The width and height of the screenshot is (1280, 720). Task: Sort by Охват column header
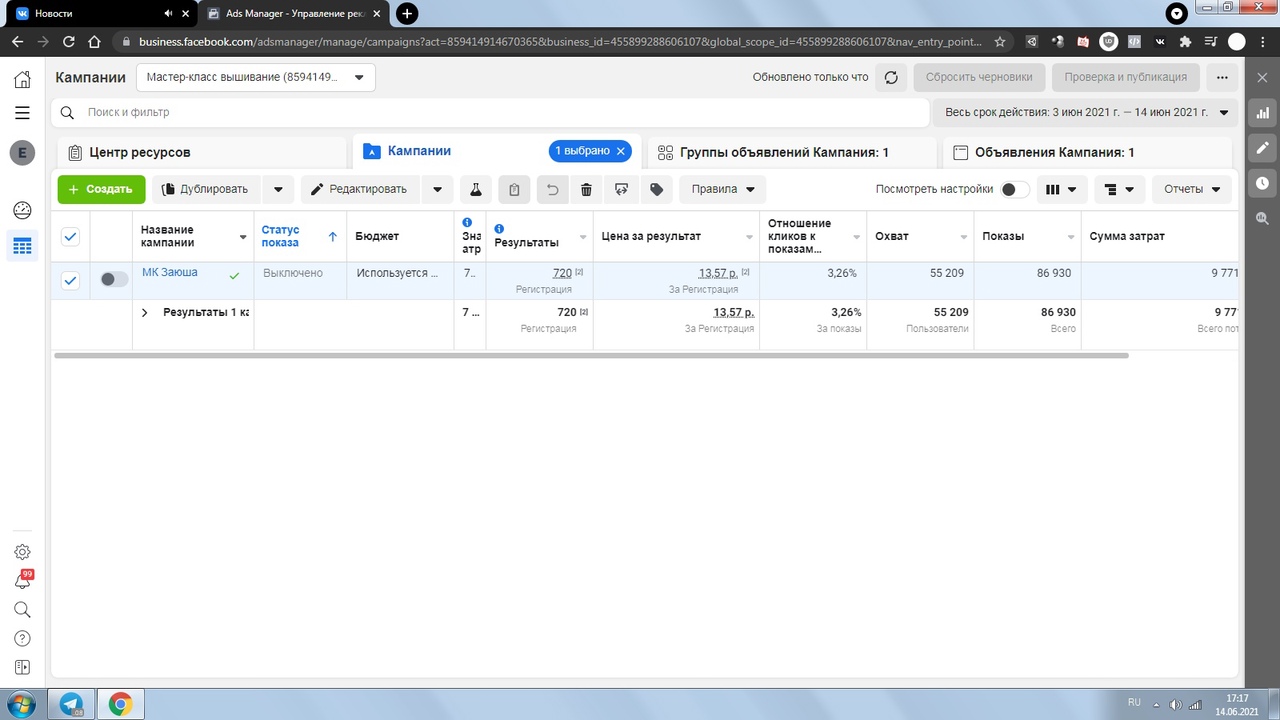[920, 236]
